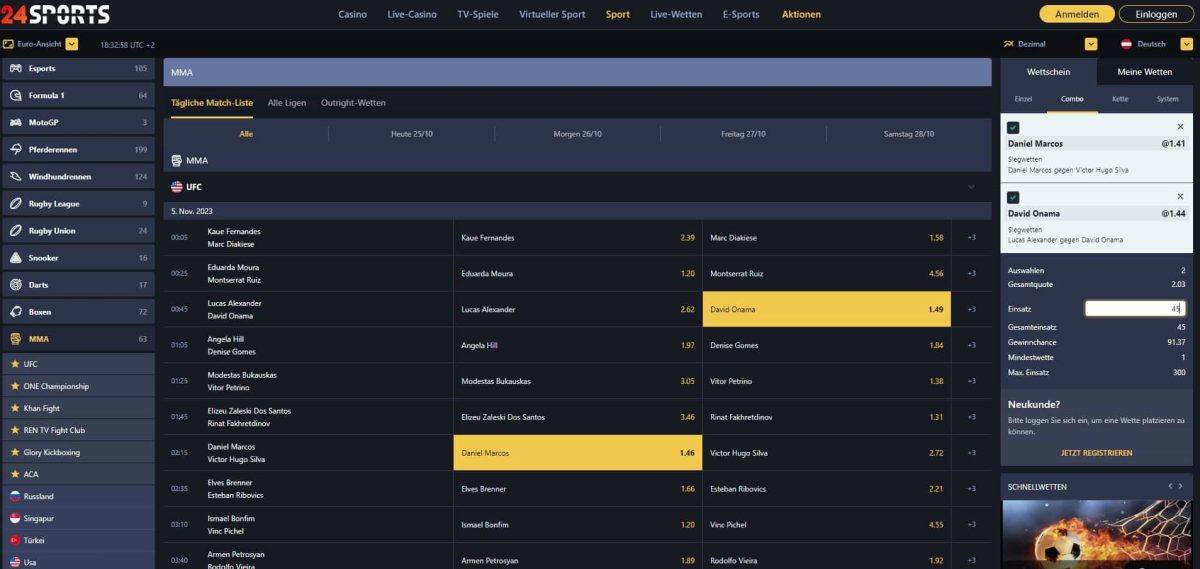Open Aktionen promotions link
This screenshot has width=1200, height=569.
click(x=801, y=15)
